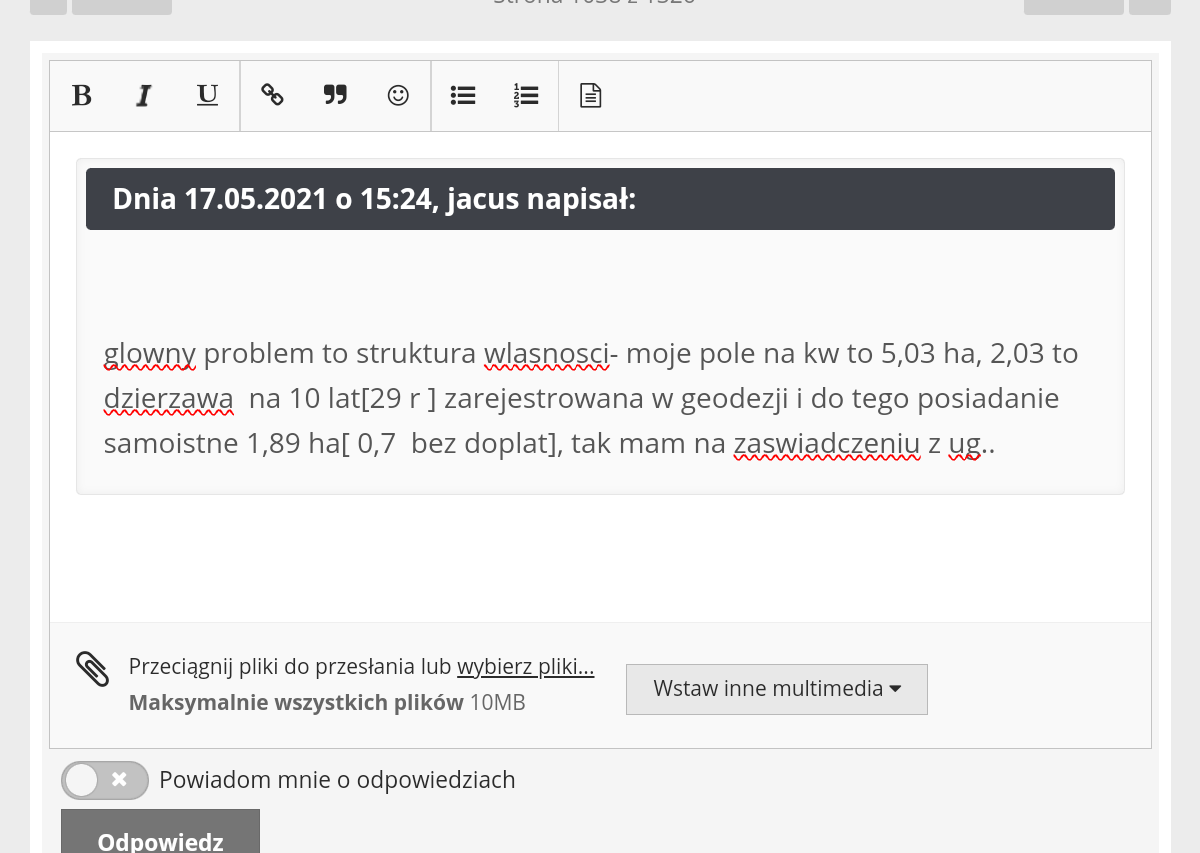Open the 'wybierz pliki...' file chooser link
The height and width of the screenshot is (853, 1200).
525,668
